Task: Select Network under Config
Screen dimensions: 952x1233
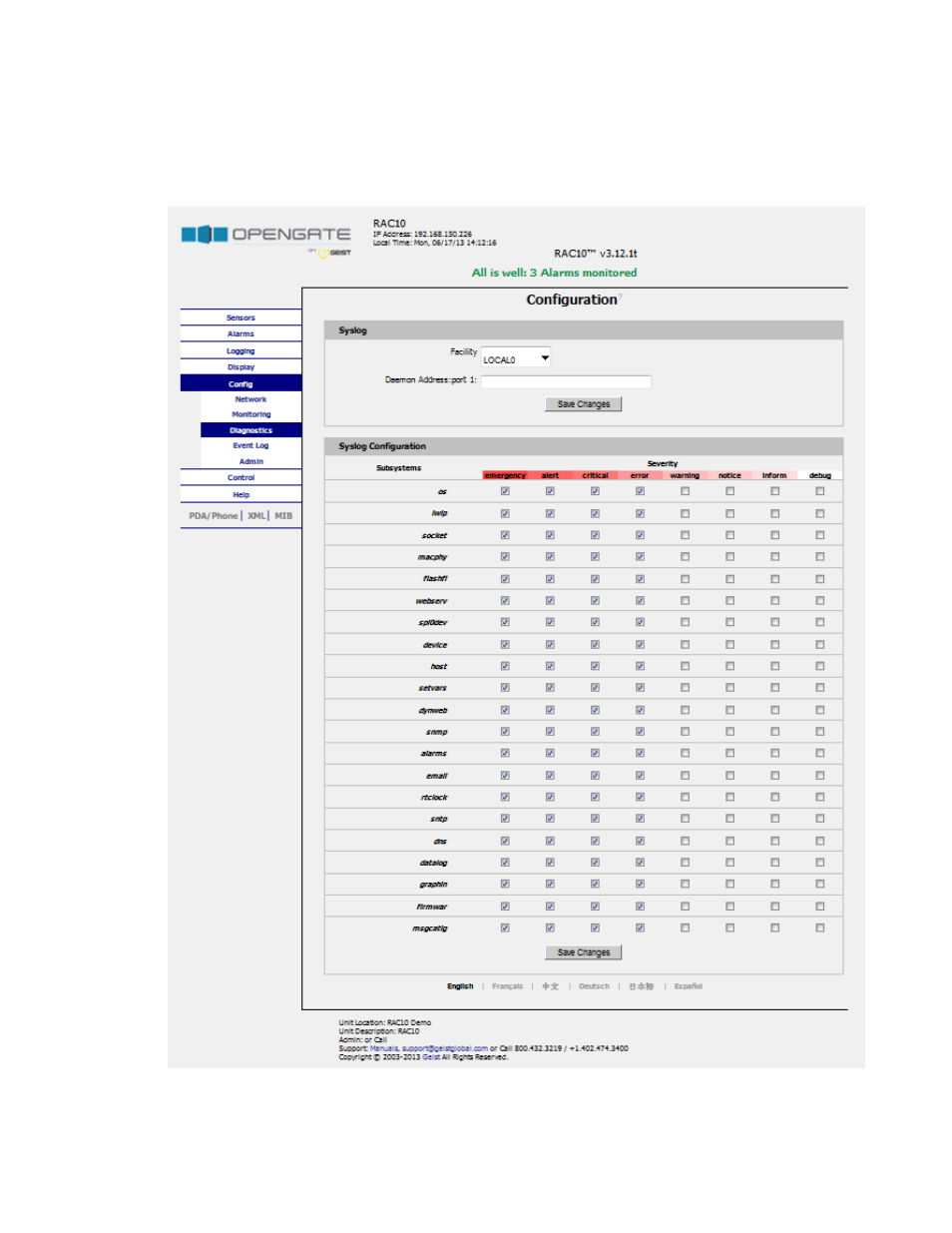Action: pyautogui.click(x=250, y=399)
